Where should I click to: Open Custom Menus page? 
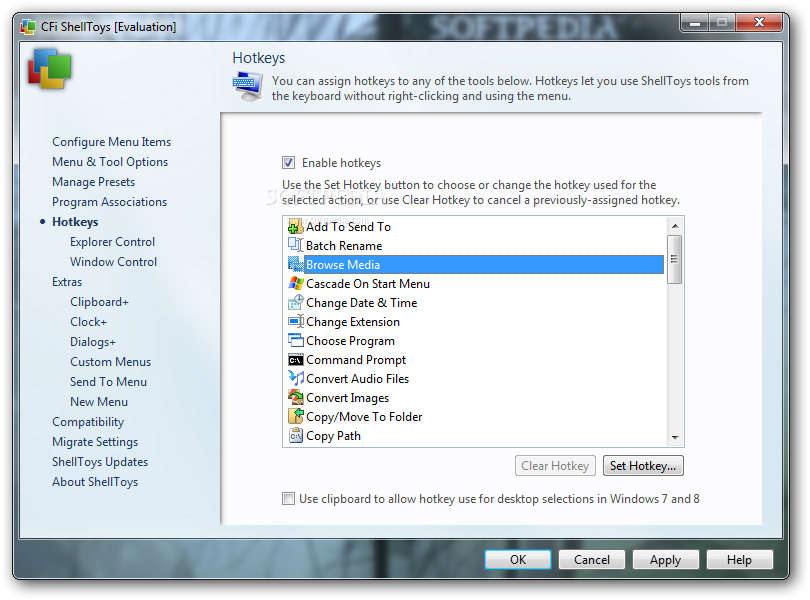[111, 362]
